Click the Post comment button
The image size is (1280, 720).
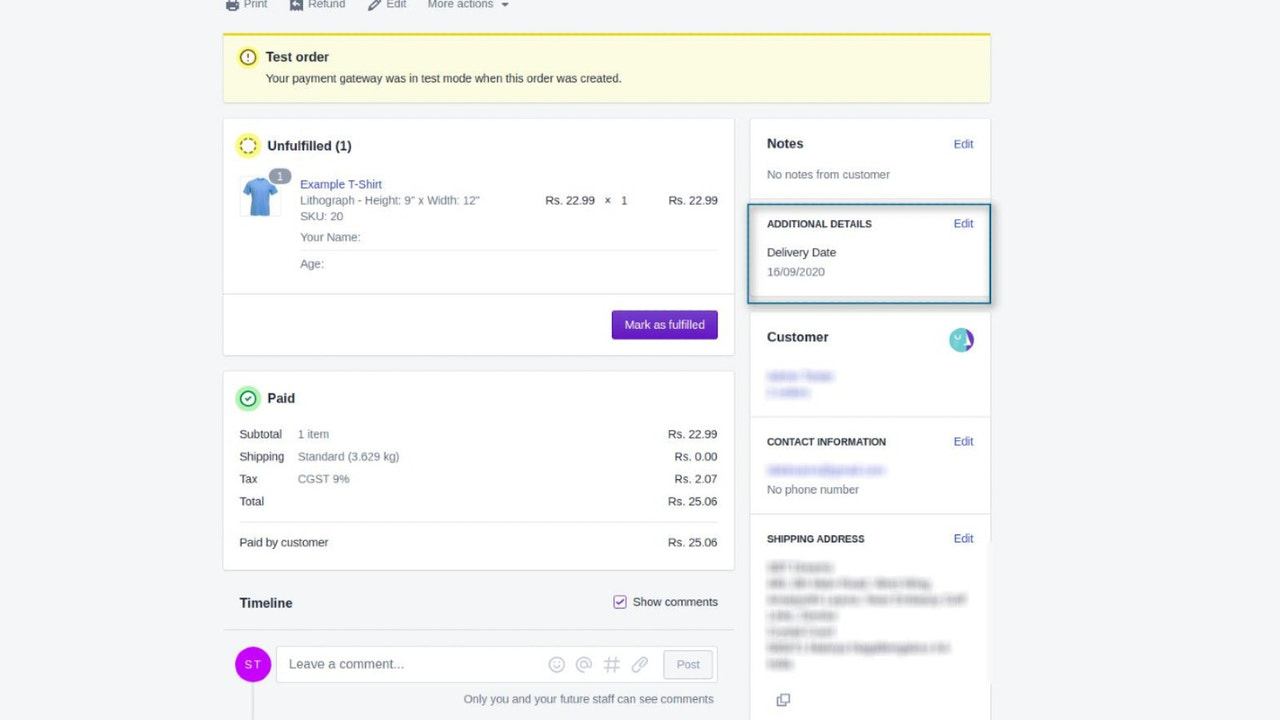687,664
